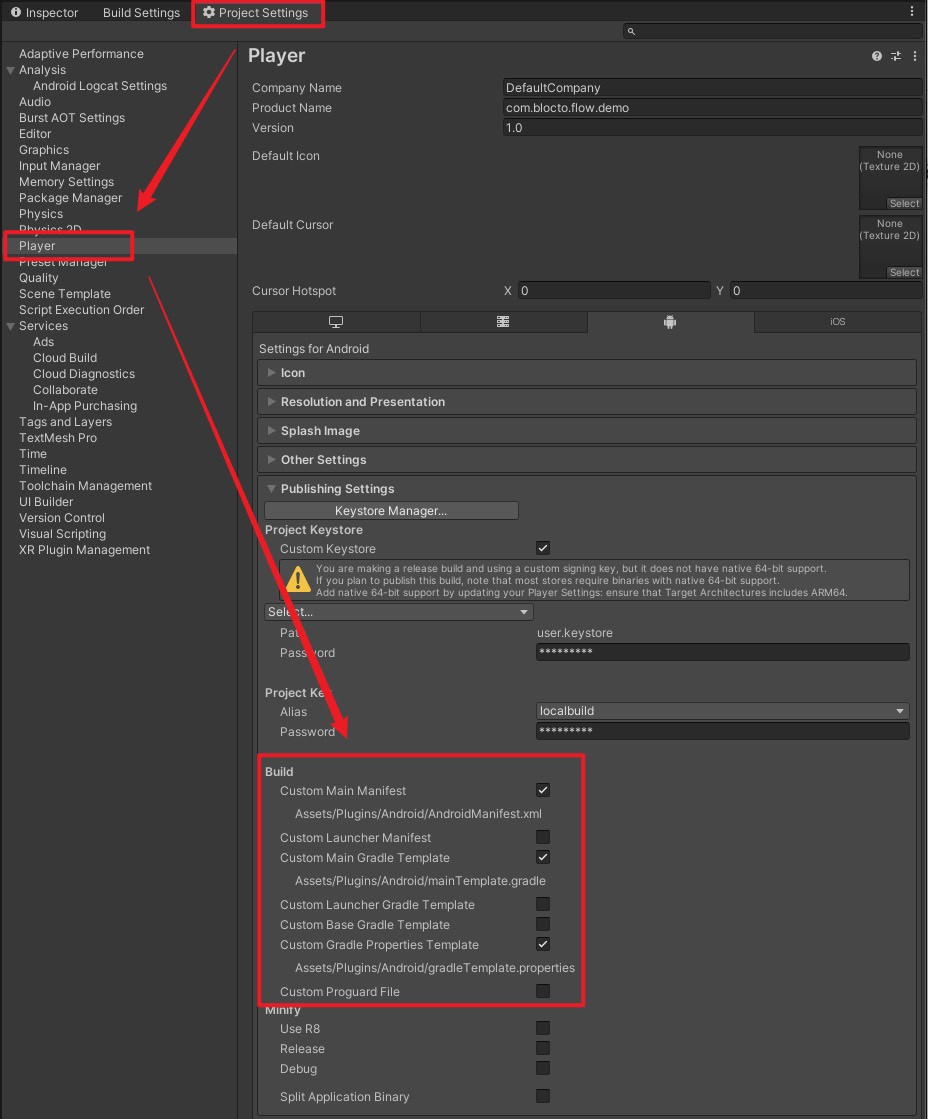Open the Player settings help icon
The width and height of the screenshot is (928, 1119).
pos(877,56)
